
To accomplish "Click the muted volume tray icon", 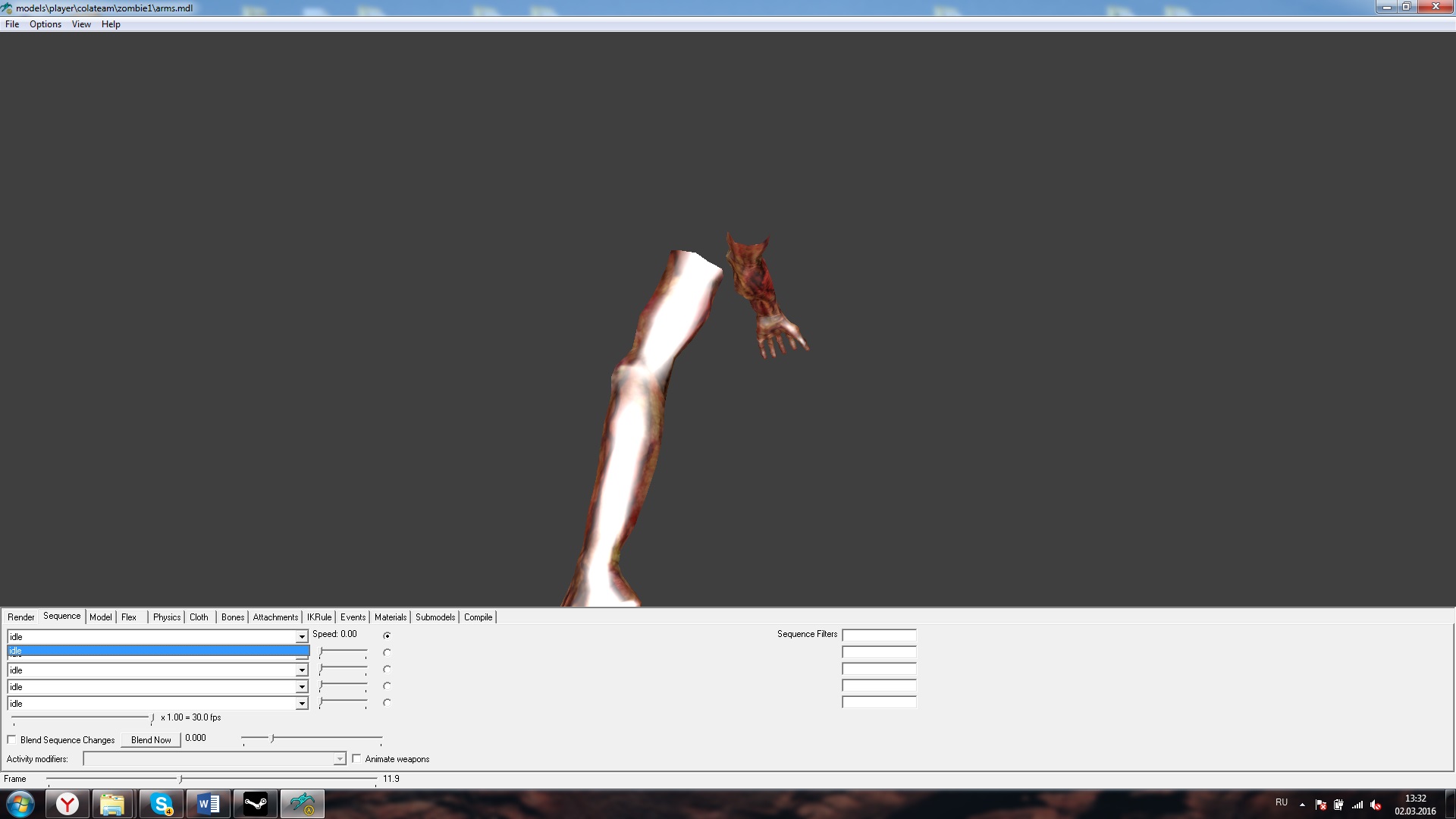I will point(1376,805).
